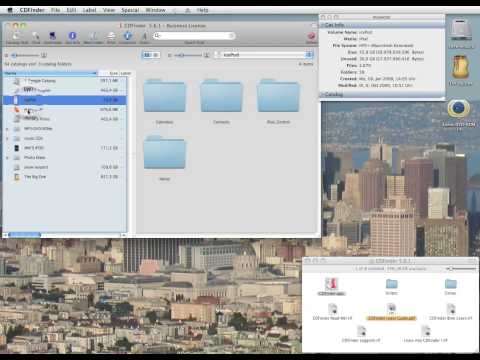Select the MP3-DVD-ROMs row
Image resolution: width=480 pixels, height=360 pixels.
point(65,129)
